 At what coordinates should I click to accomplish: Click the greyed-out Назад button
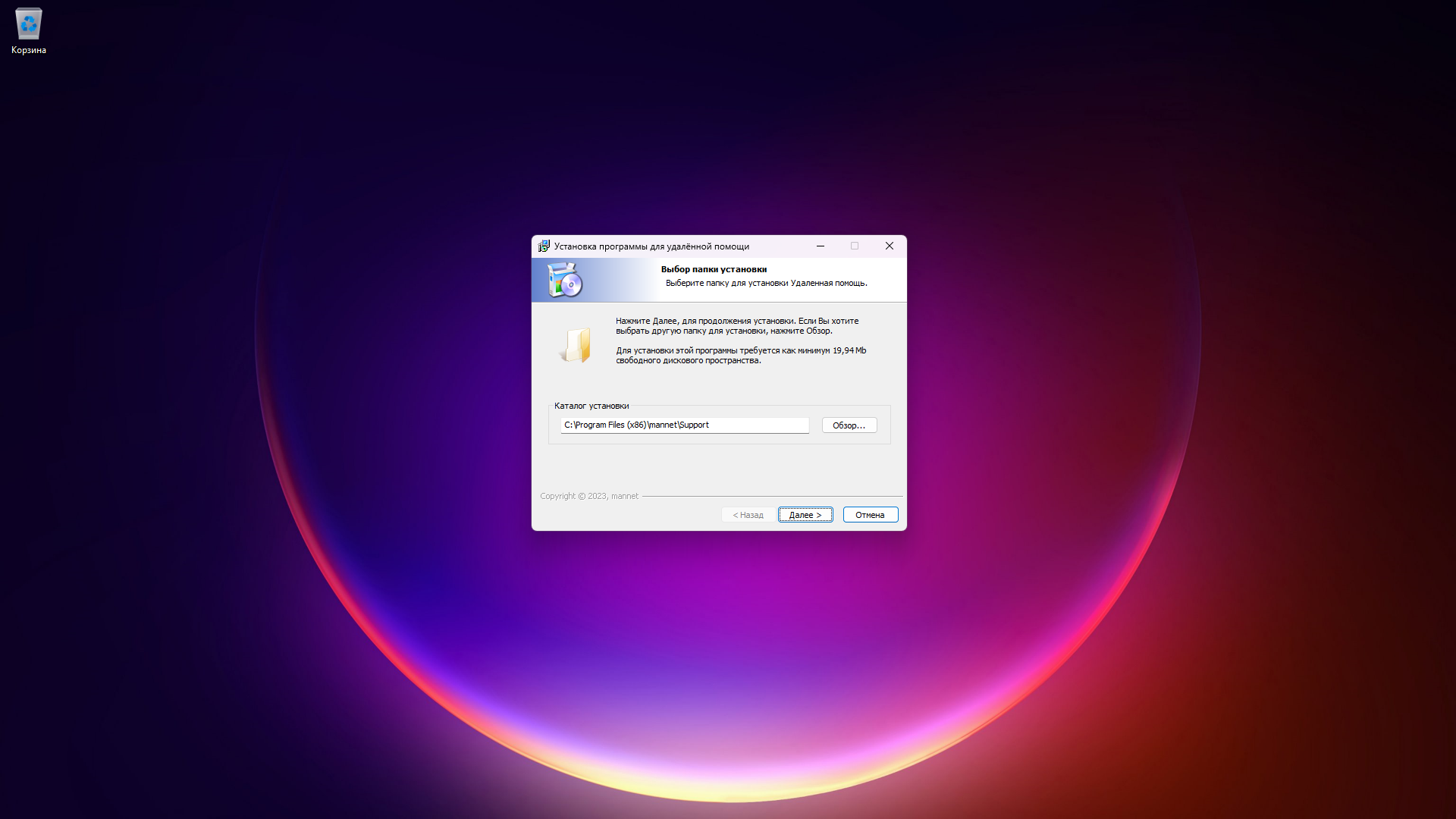pos(748,515)
